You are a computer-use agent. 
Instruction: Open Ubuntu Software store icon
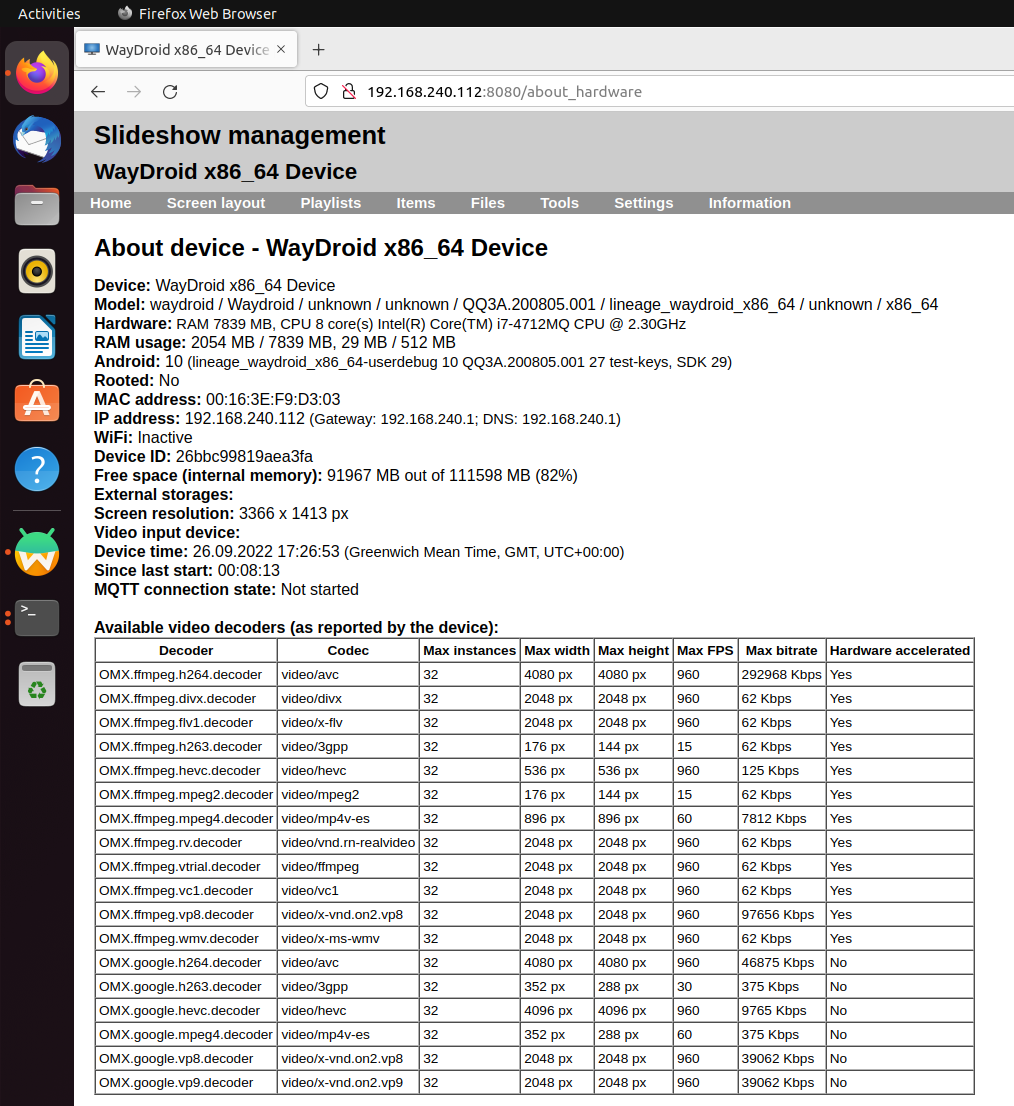click(x=37, y=403)
